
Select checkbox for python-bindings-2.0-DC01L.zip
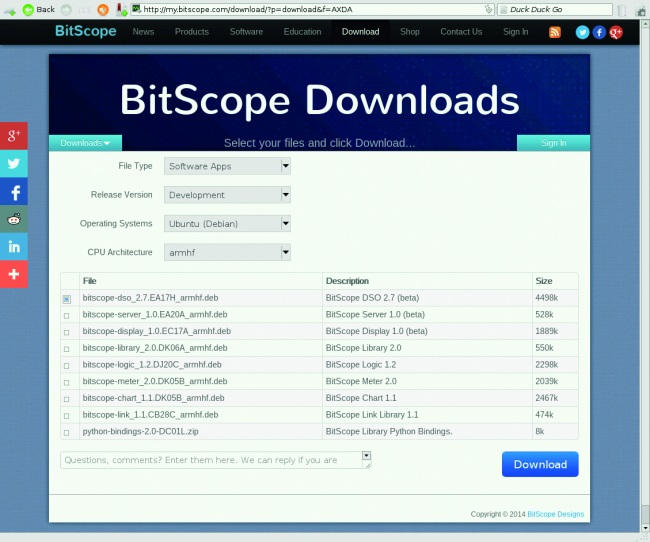(x=67, y=432)
